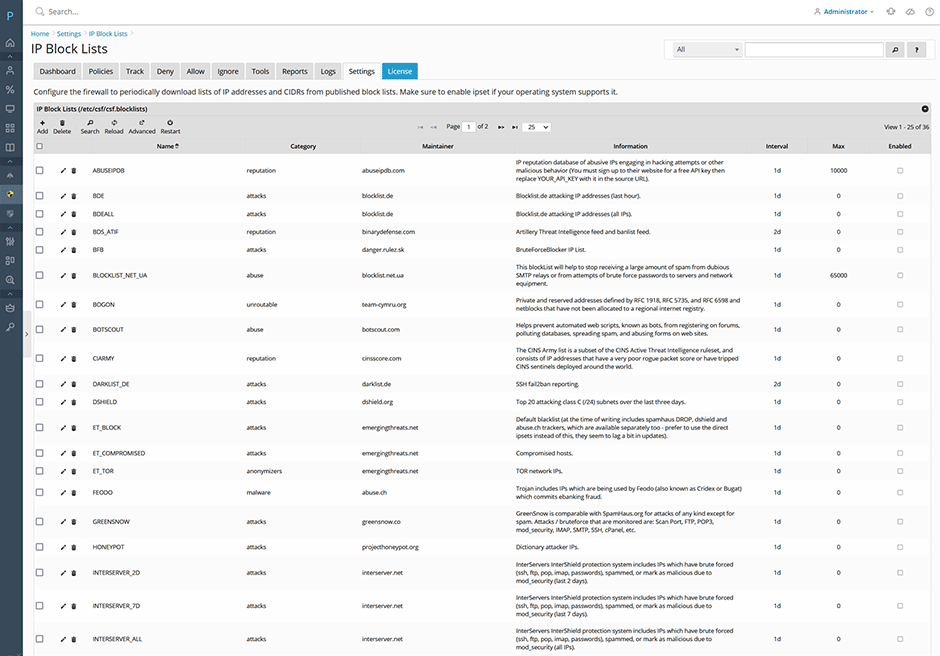Select the BDE row checkbox
Viewport: 940px width, 656px height.
(x=40, y=196)
